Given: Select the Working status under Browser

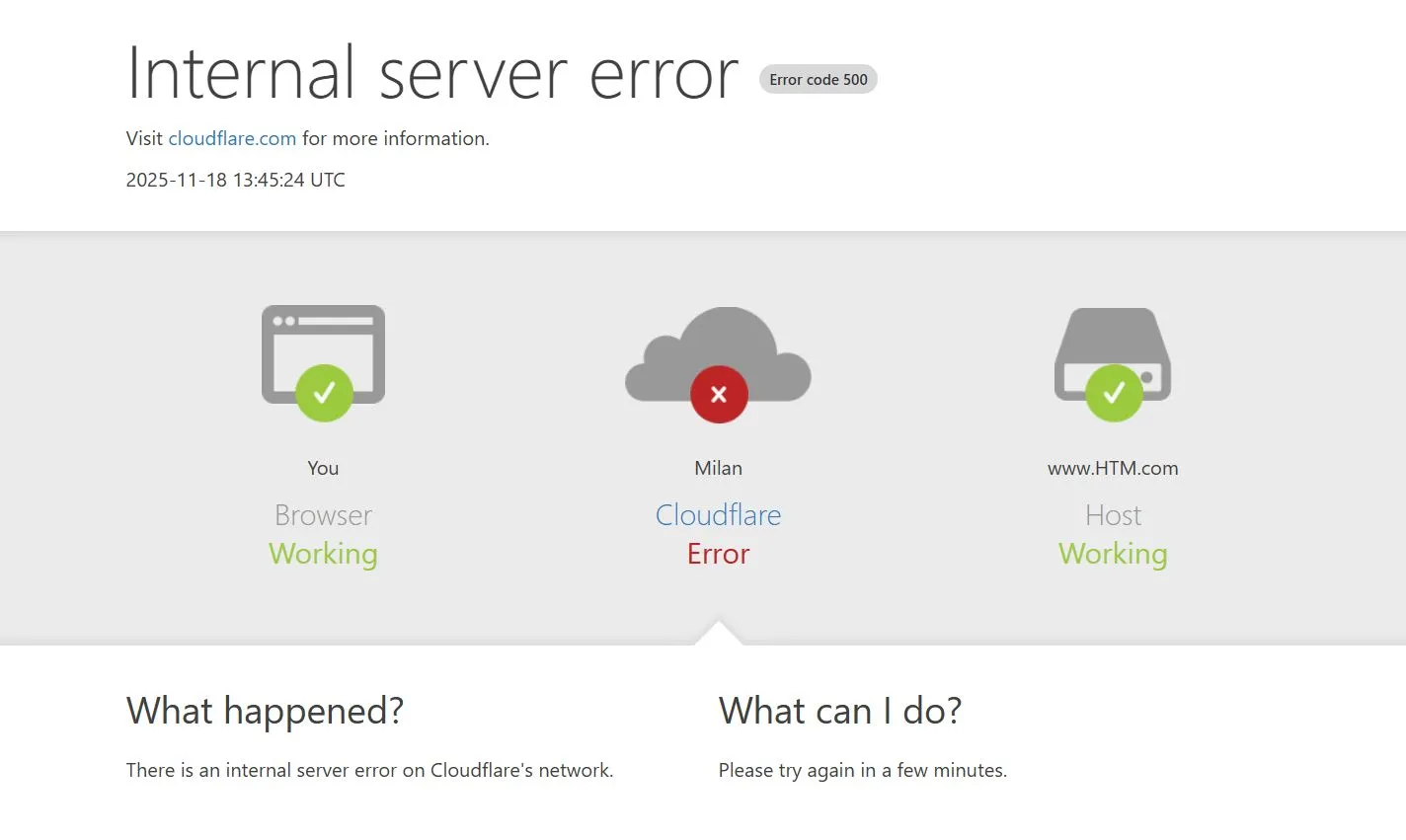Looking at the screenshot, I should [323, 554].
